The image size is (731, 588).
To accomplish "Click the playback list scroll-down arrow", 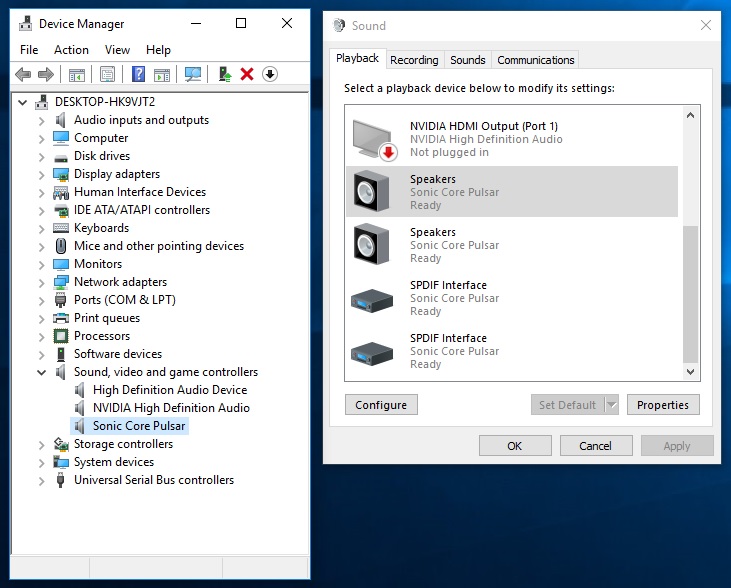I will coord(690,372).
